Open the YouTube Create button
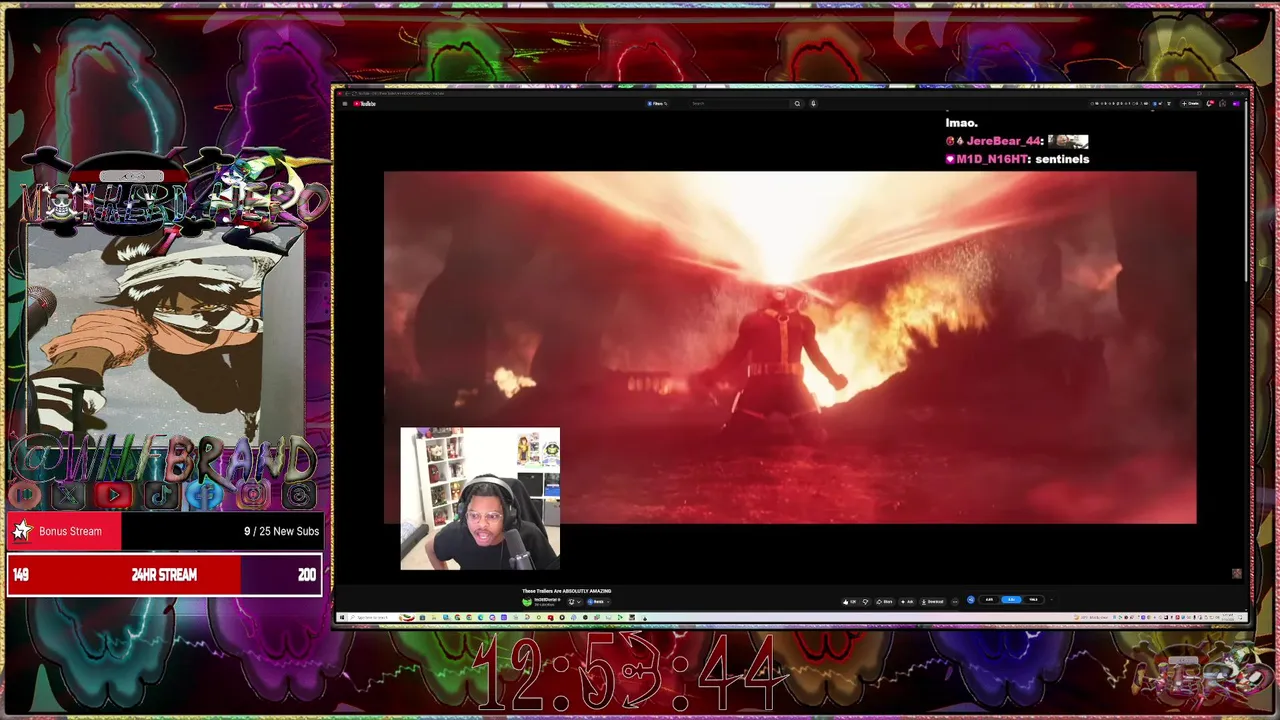1280x720 pixels. pyautogui.click(x=1190, y=103)
